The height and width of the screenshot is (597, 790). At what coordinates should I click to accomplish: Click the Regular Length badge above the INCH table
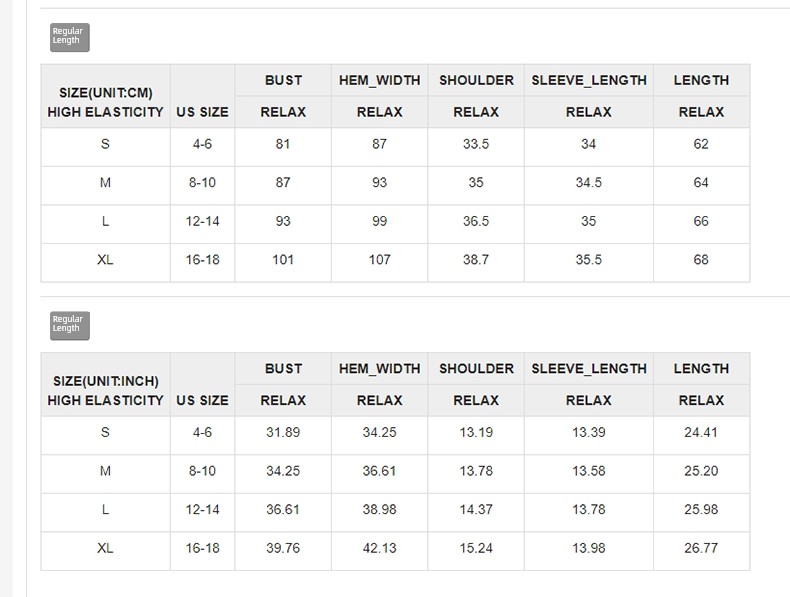click(x=69, y=325)
